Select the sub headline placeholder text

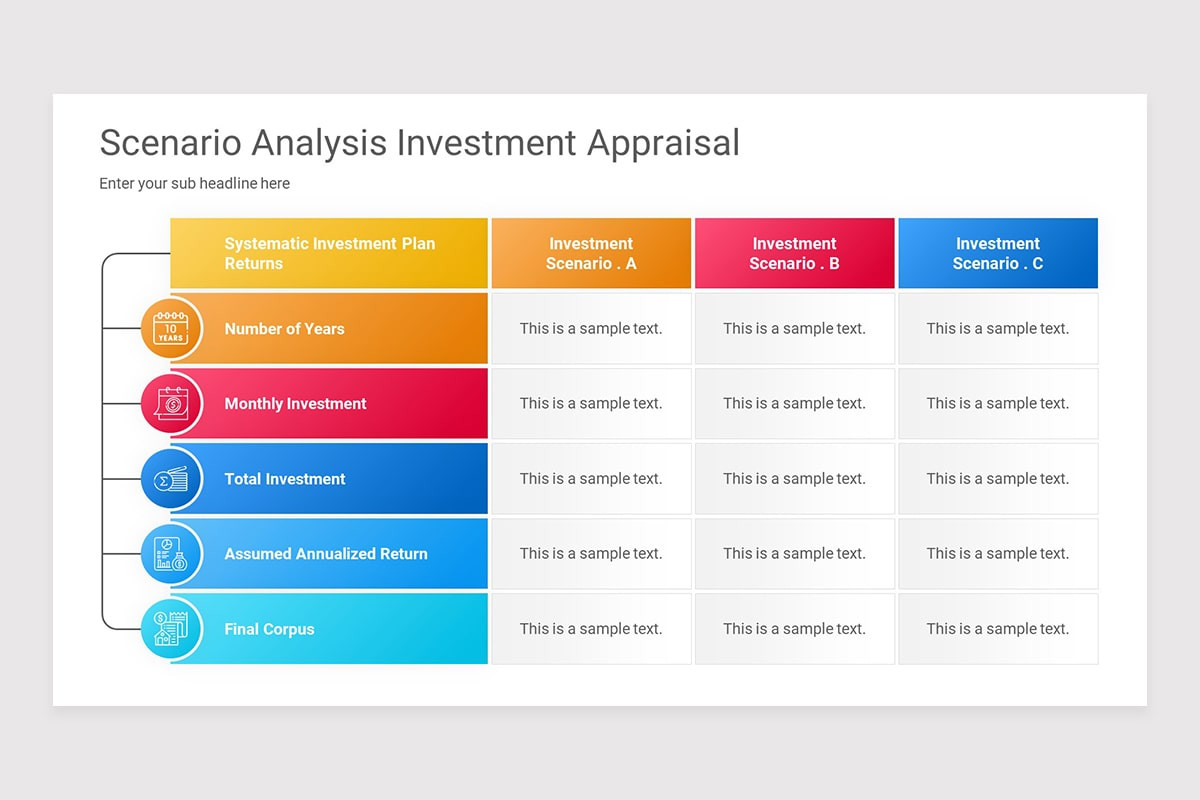tap(195, 184)
